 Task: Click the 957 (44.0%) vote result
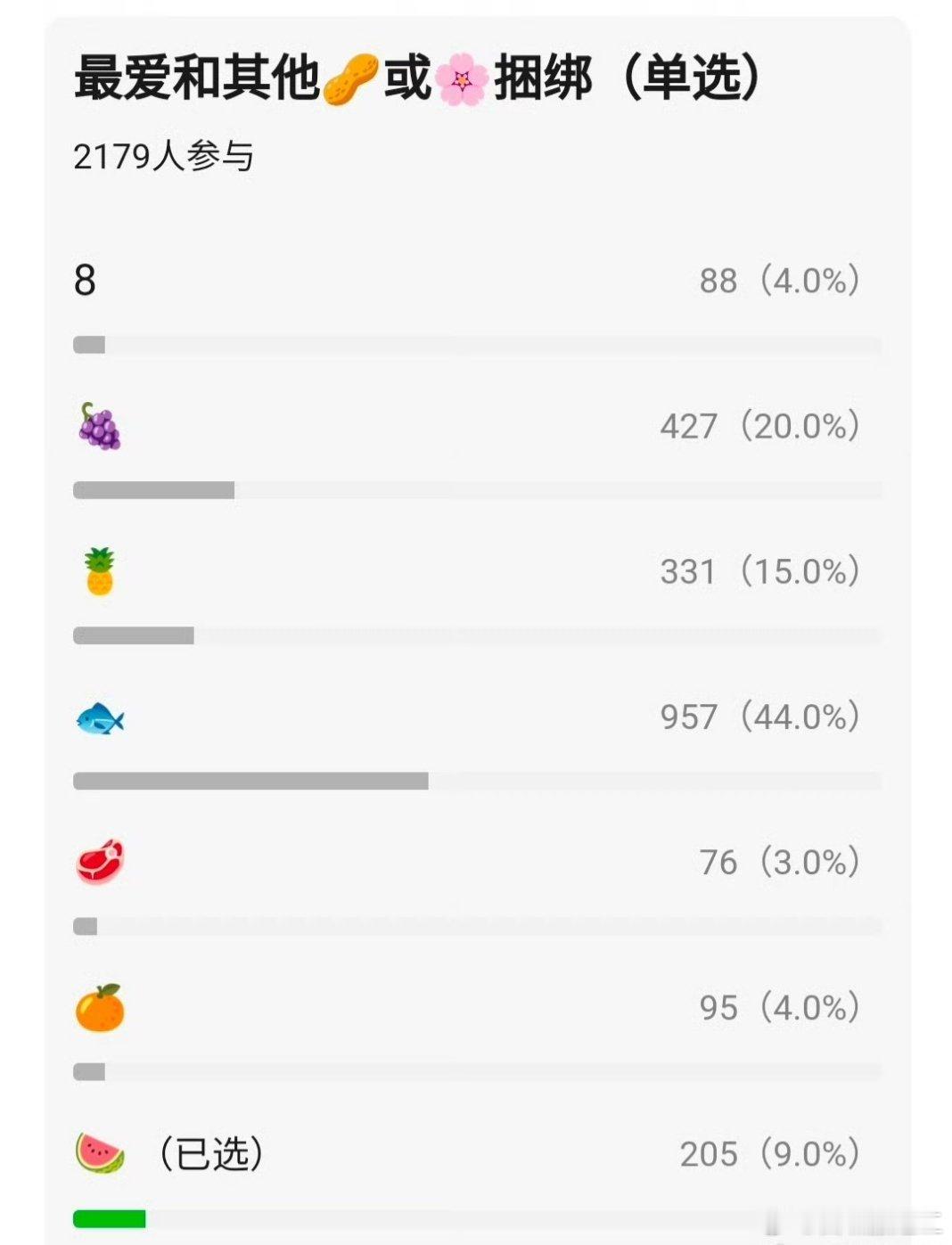(760, 717)
